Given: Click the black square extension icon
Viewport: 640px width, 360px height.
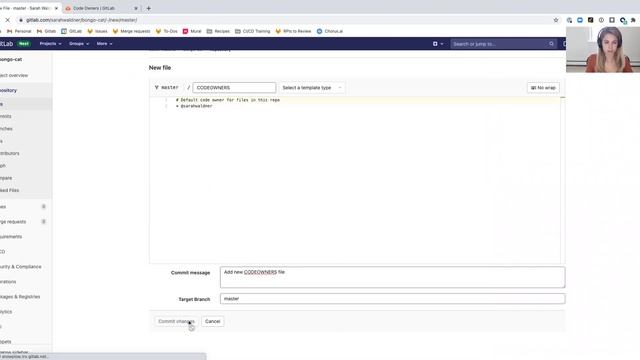Looking at the screenshot, I should pos(590,20).
